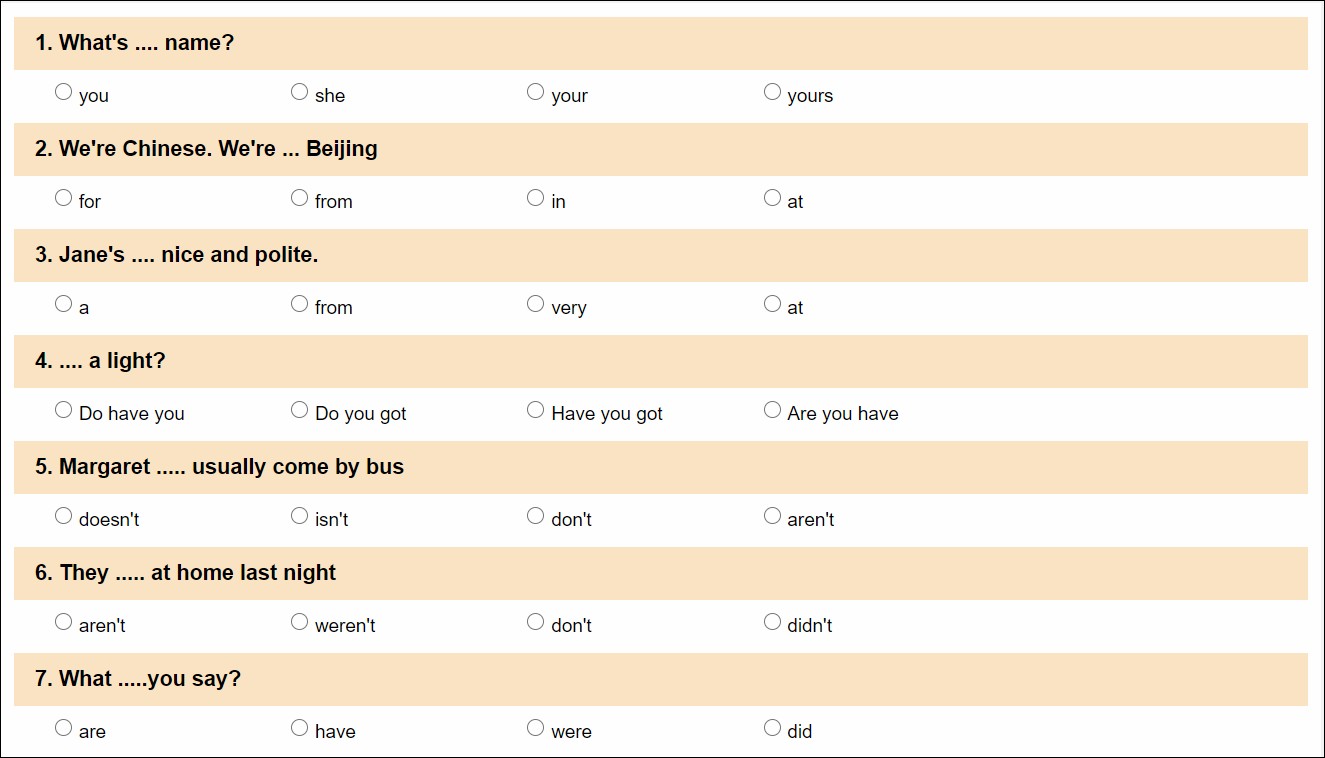1325x758 pixels.
Task: Select 'did' for question 7
Action: point(772,728)
